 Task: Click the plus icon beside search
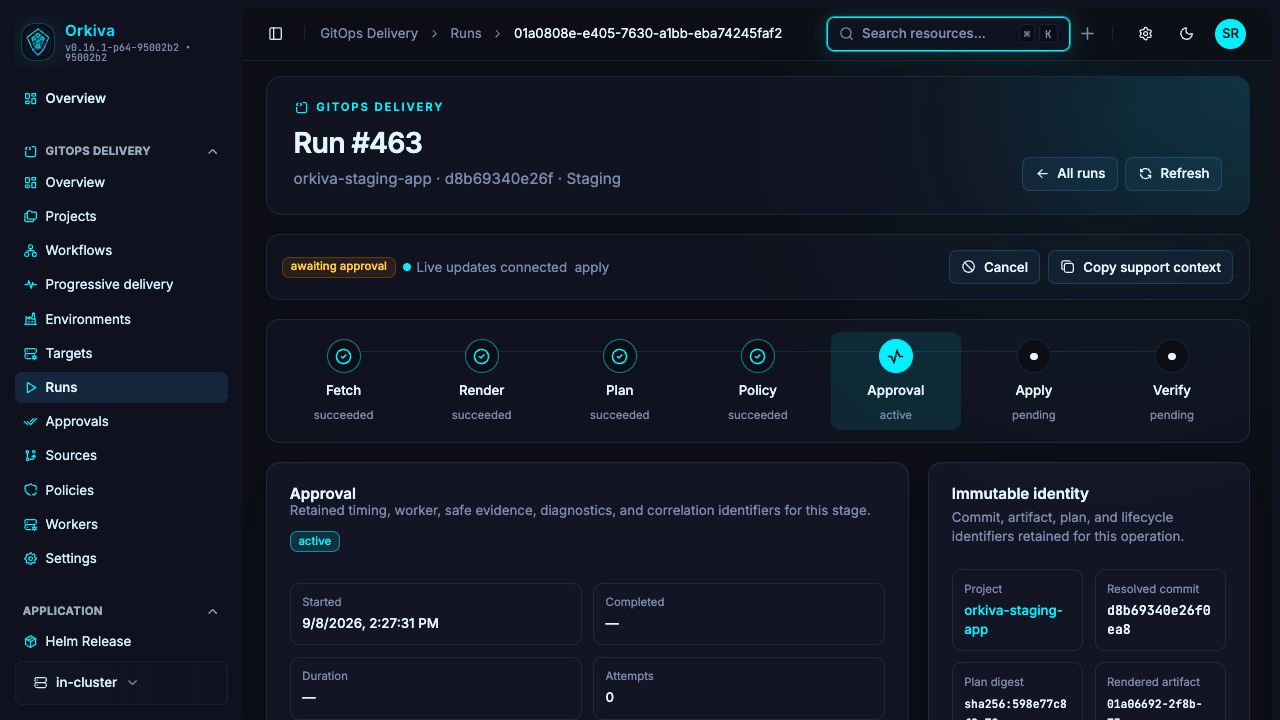[x=1088, y=33]
